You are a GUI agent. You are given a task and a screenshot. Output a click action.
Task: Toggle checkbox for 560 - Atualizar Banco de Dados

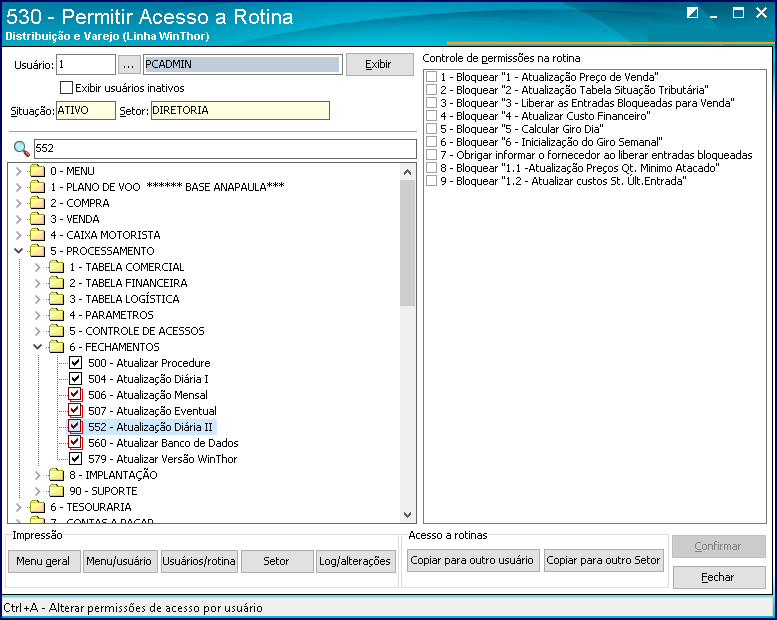75,443
